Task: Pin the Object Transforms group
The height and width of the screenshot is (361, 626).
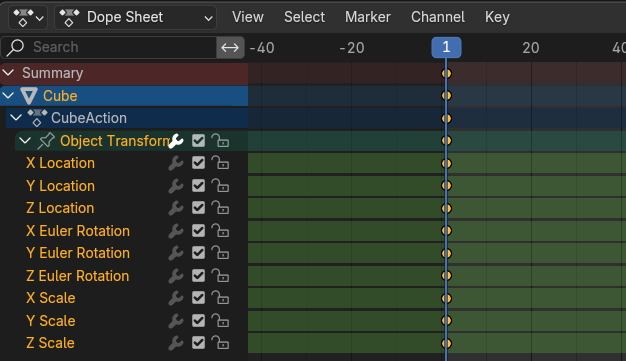Action: [46, 141]
